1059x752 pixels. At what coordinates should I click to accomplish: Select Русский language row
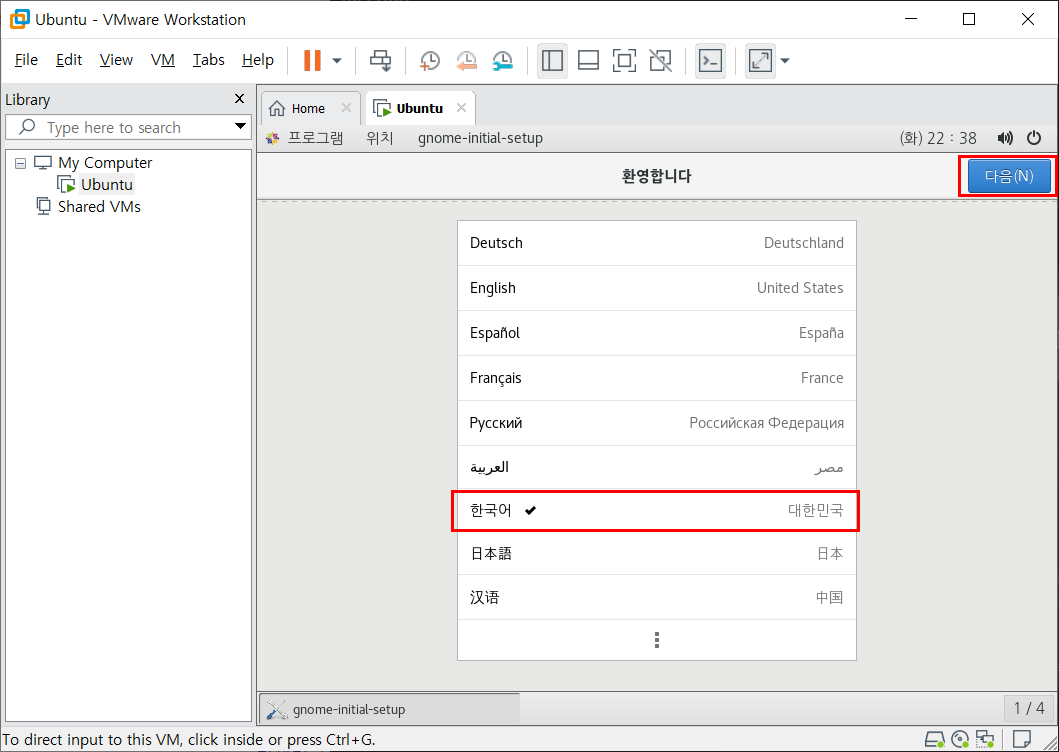tap(656, 423)
